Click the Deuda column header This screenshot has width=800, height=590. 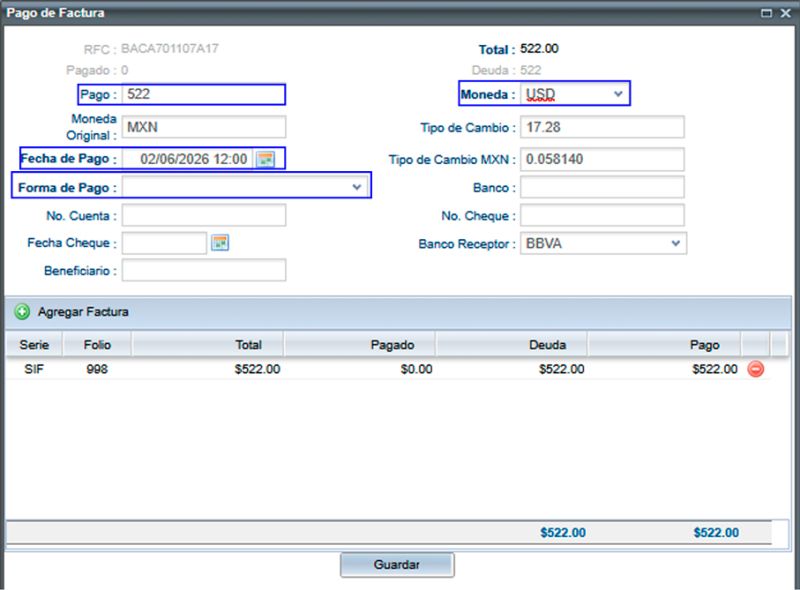[511, 345]
